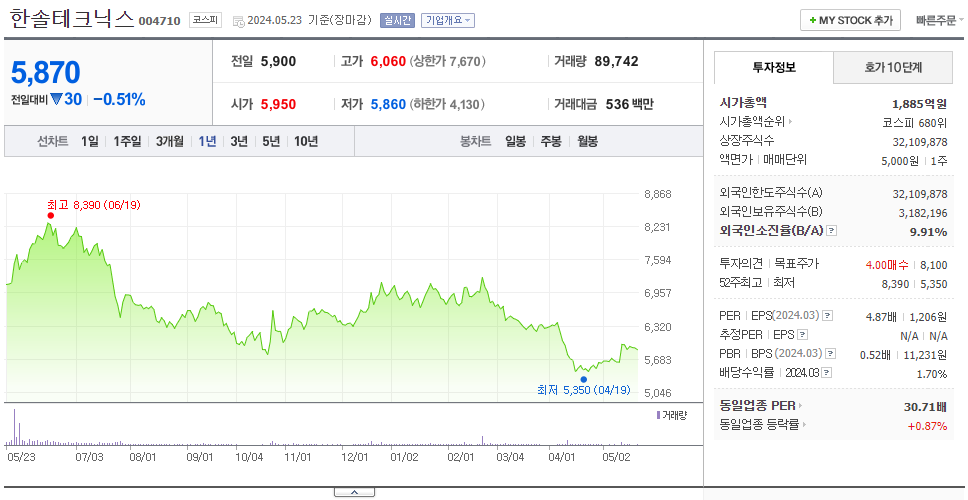
Task: Click the 시가 value 5,950
Action: (x=278, y=104)
